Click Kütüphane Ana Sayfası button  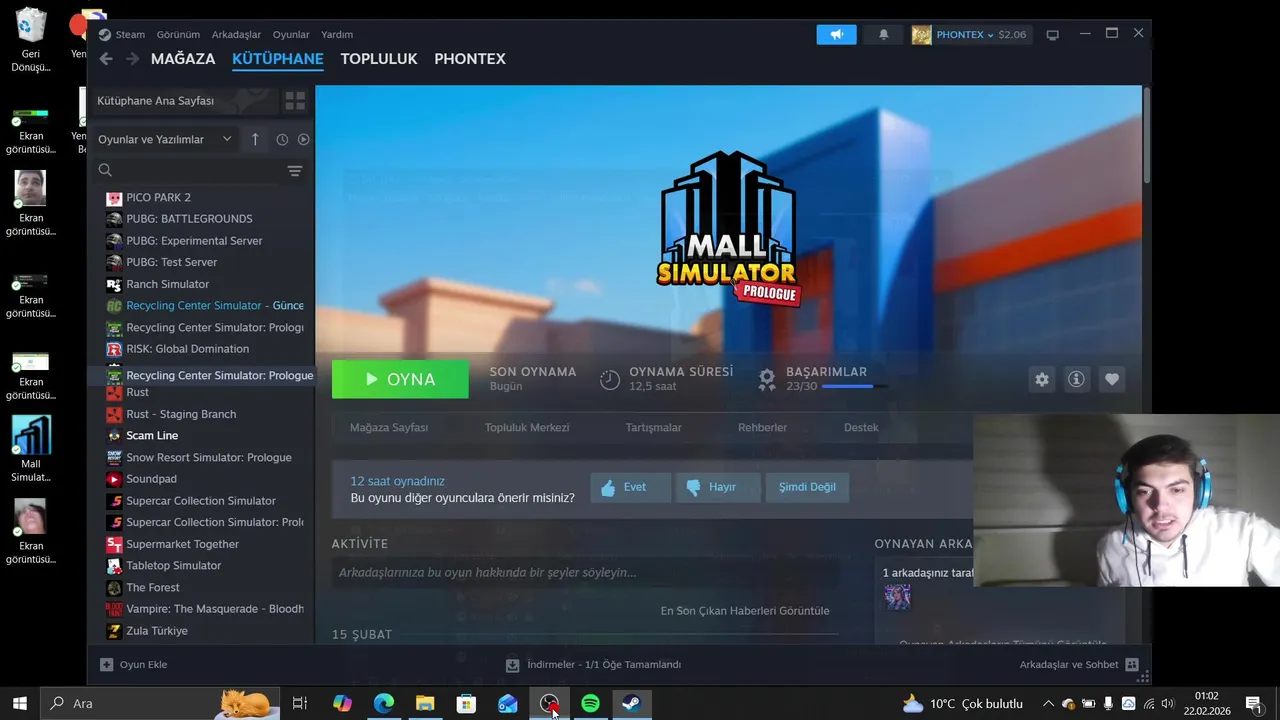pyautogui.click(x=185, y=101)
